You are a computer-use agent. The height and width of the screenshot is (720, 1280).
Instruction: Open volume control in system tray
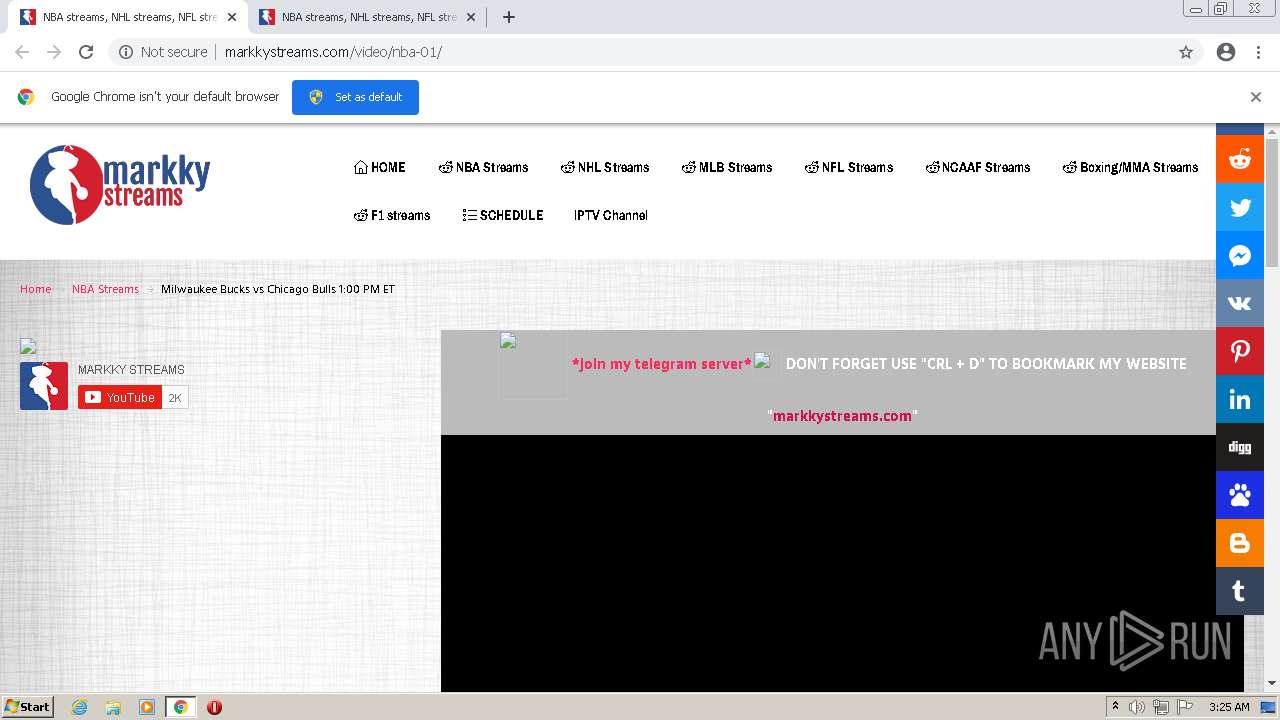point(1137,707)
